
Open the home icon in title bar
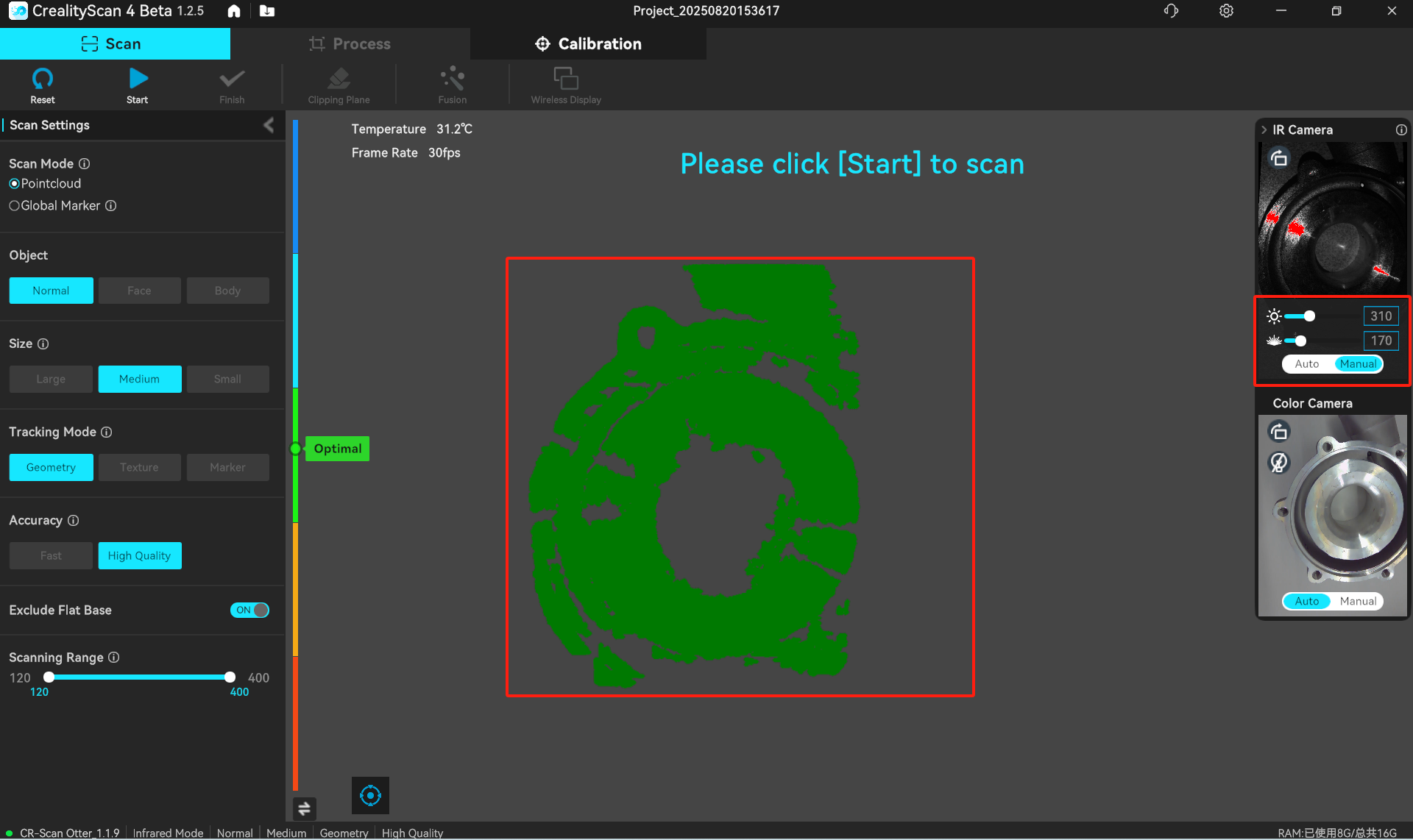pyautogui.click(x=234, y=11)
